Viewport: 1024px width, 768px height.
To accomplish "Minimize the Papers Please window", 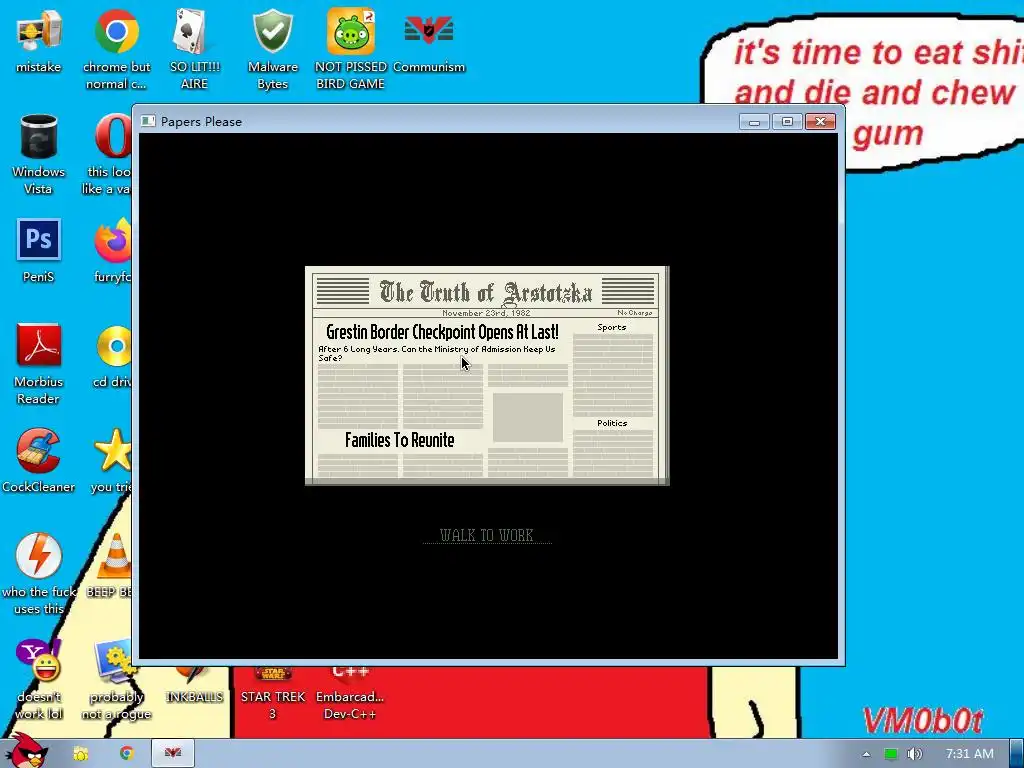I will (x=754, y=121).
